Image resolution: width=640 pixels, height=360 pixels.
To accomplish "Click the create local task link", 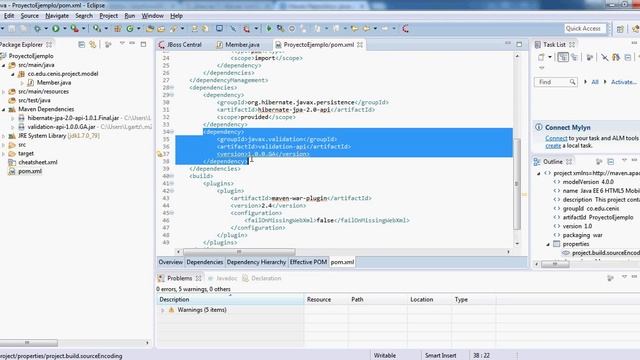I will [x=553, y=146].
